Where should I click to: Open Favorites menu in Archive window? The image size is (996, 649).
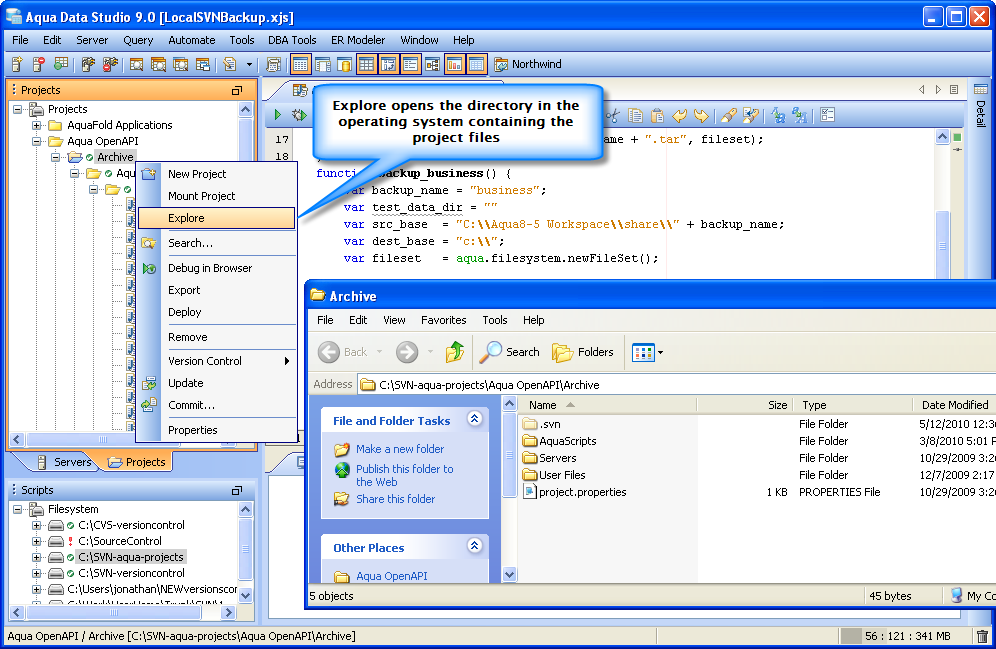443,320
